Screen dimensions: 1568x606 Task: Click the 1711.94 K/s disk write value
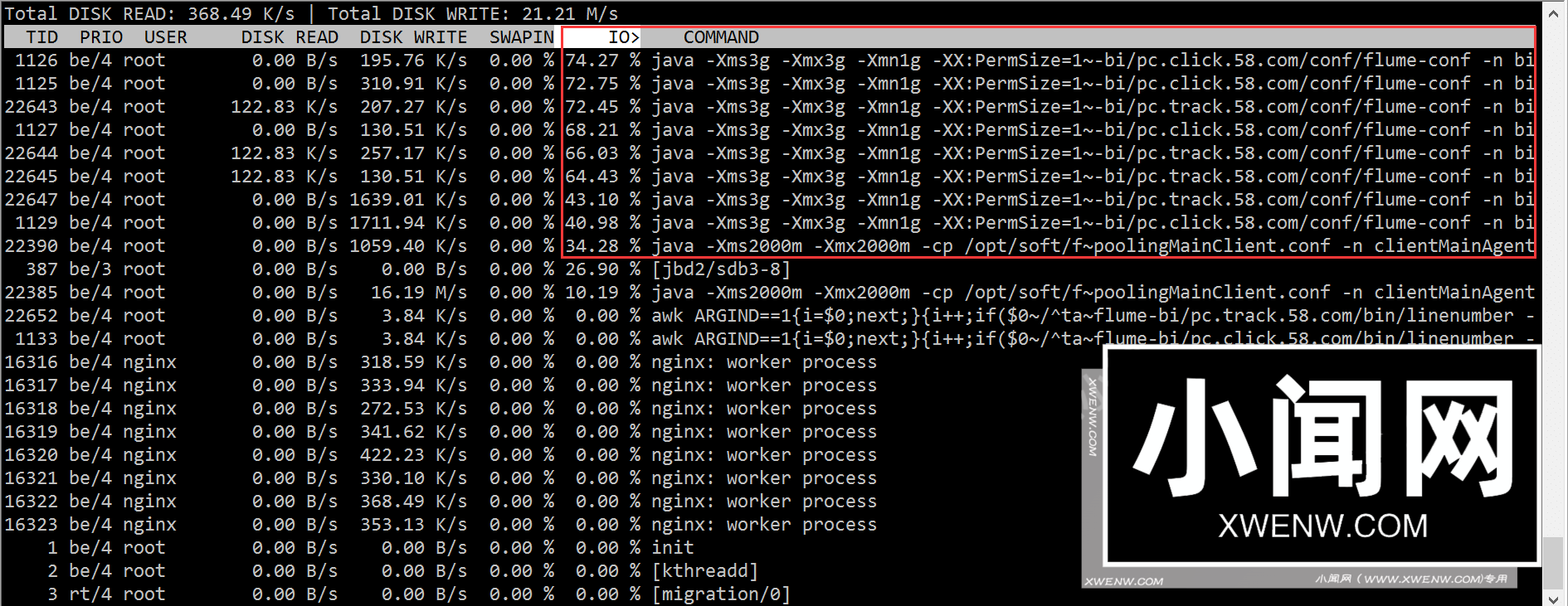click(408, 223)
